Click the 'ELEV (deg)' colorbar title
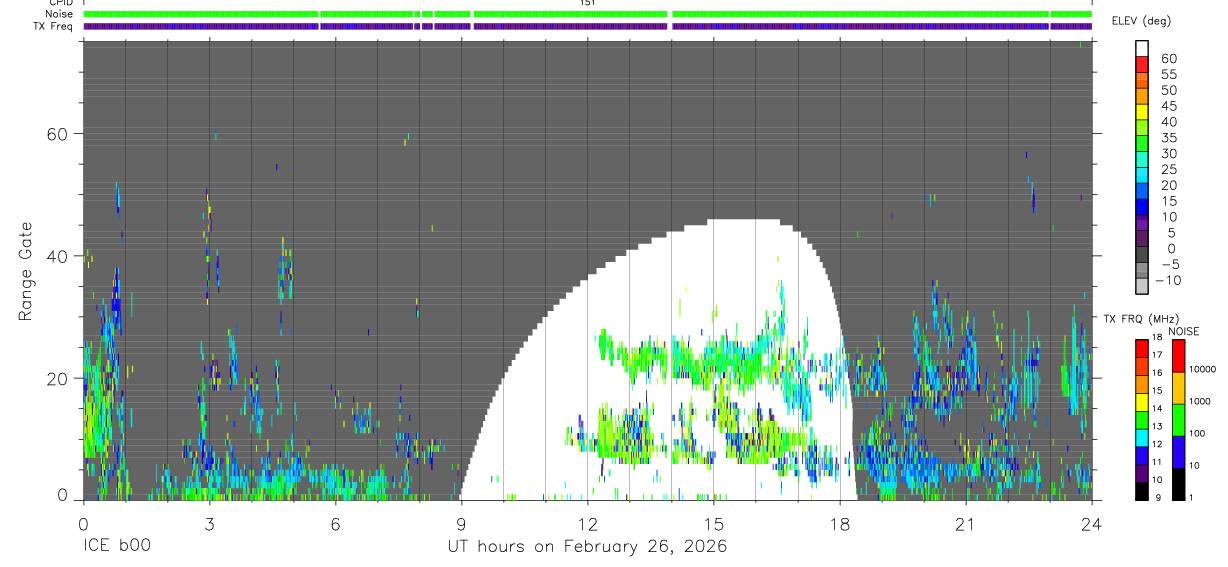Image resolution: width=1228 pixels, height=567 pixels. tap(1142, 21)
